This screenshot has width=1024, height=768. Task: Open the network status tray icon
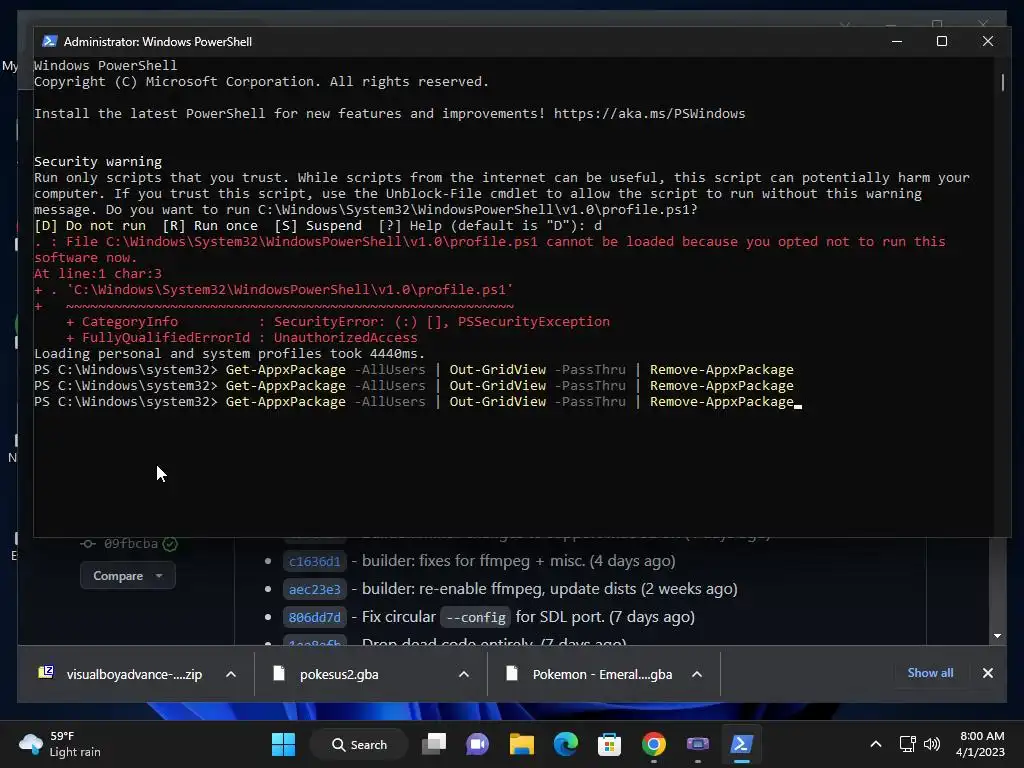907,744
